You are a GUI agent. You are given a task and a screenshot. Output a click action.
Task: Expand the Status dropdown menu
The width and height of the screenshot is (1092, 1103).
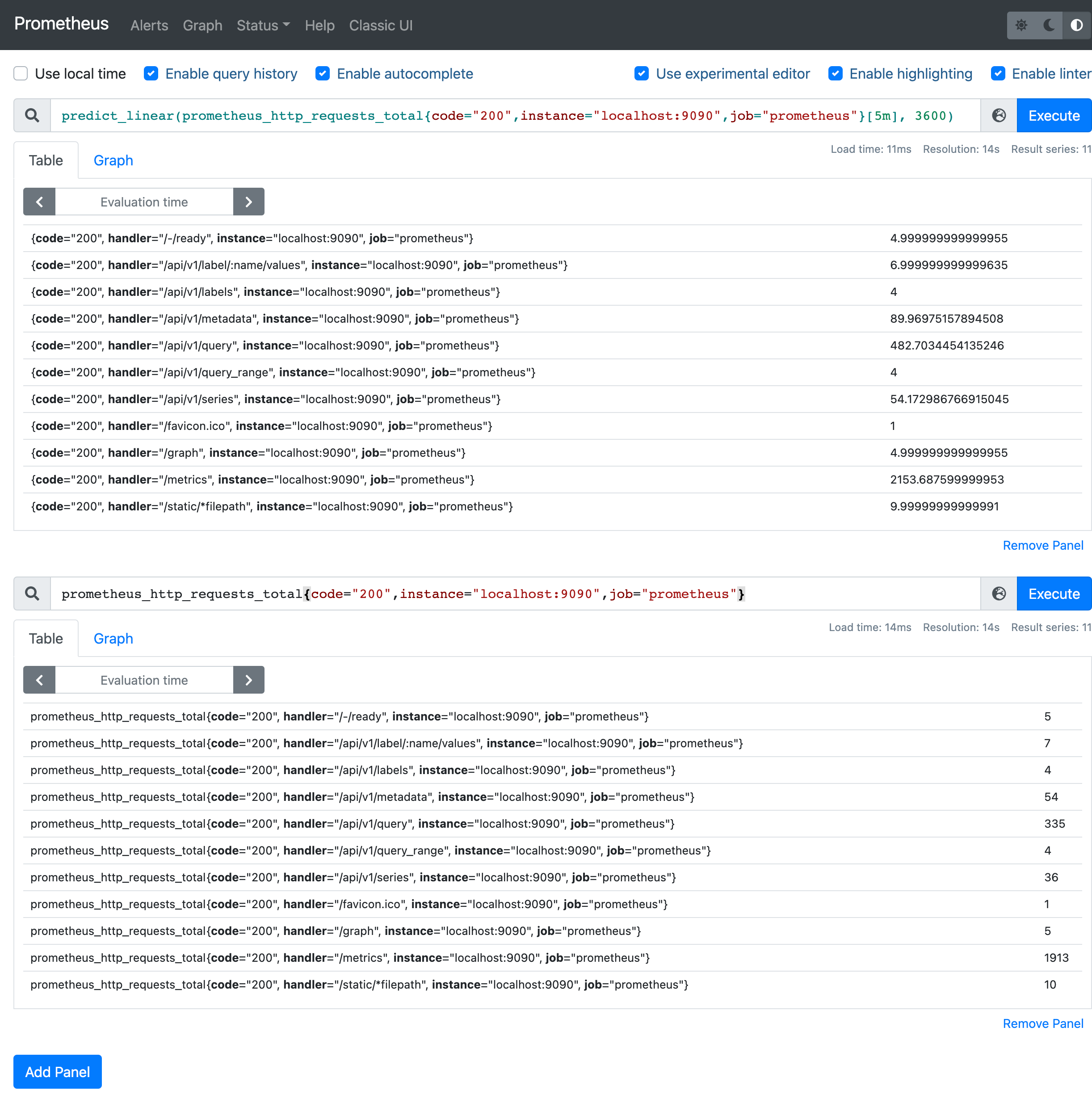(x=263, y=25)
